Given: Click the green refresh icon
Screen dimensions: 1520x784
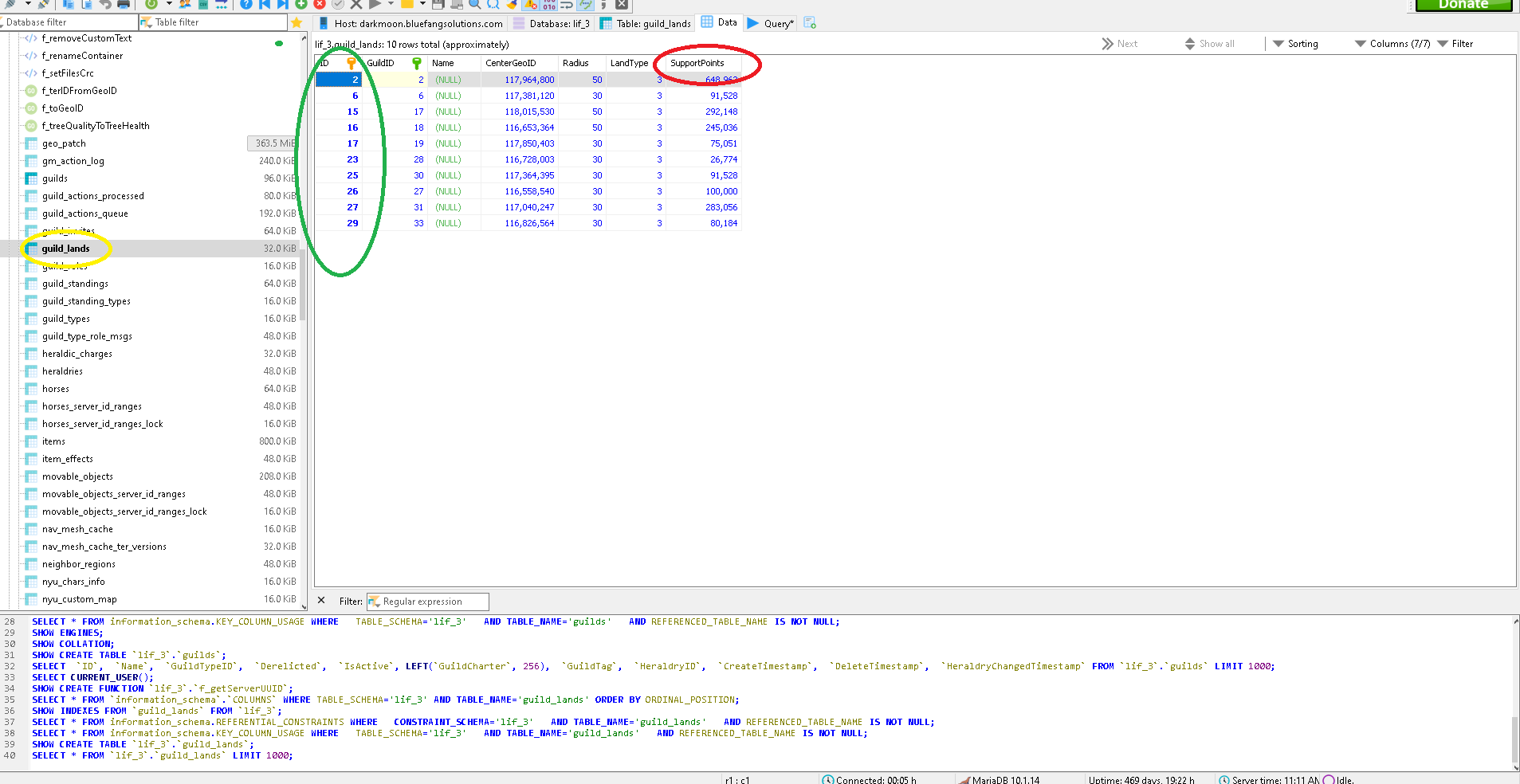Looking at the screenshot, I should click(x=151, y=4).
